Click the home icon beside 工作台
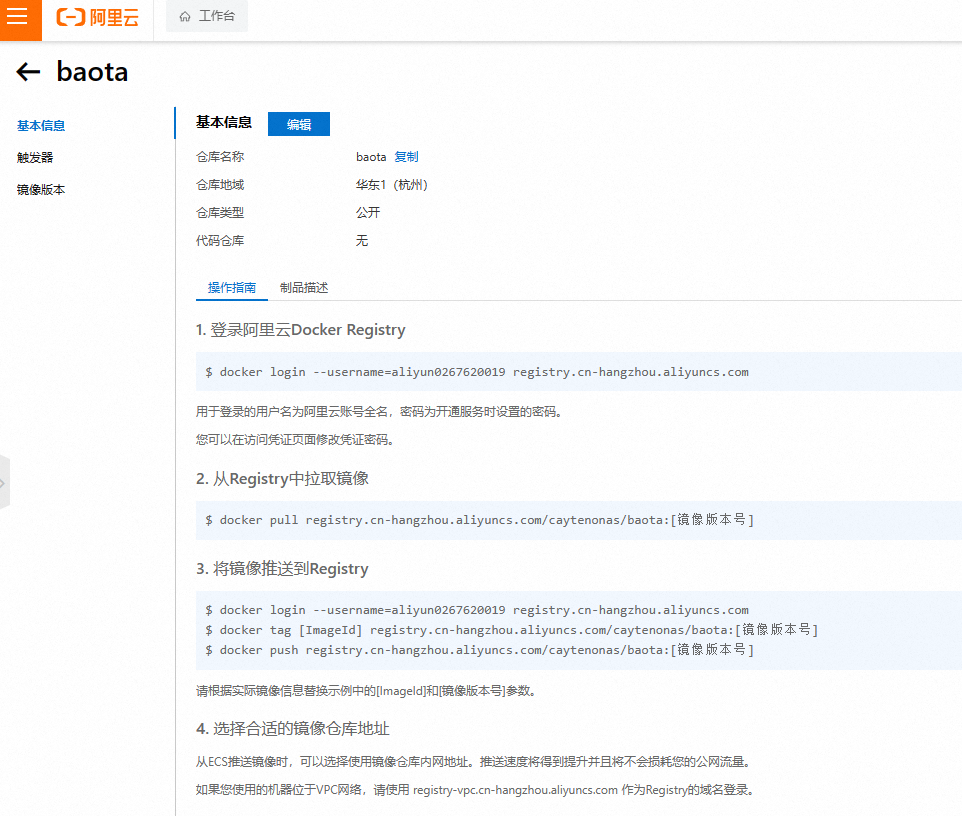 coord(185,17)
